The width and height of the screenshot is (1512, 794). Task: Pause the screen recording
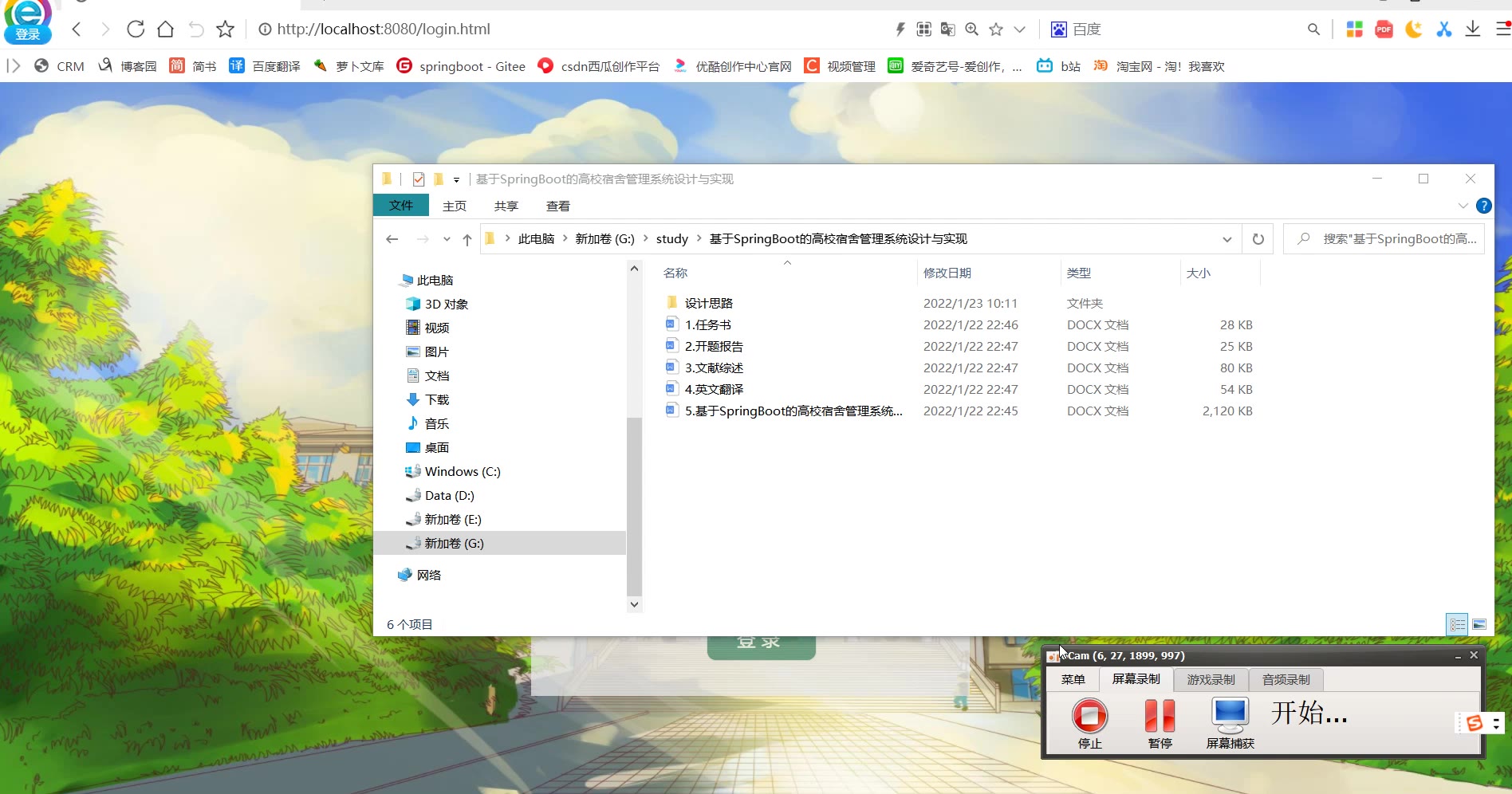click(x=1160, y=716)
